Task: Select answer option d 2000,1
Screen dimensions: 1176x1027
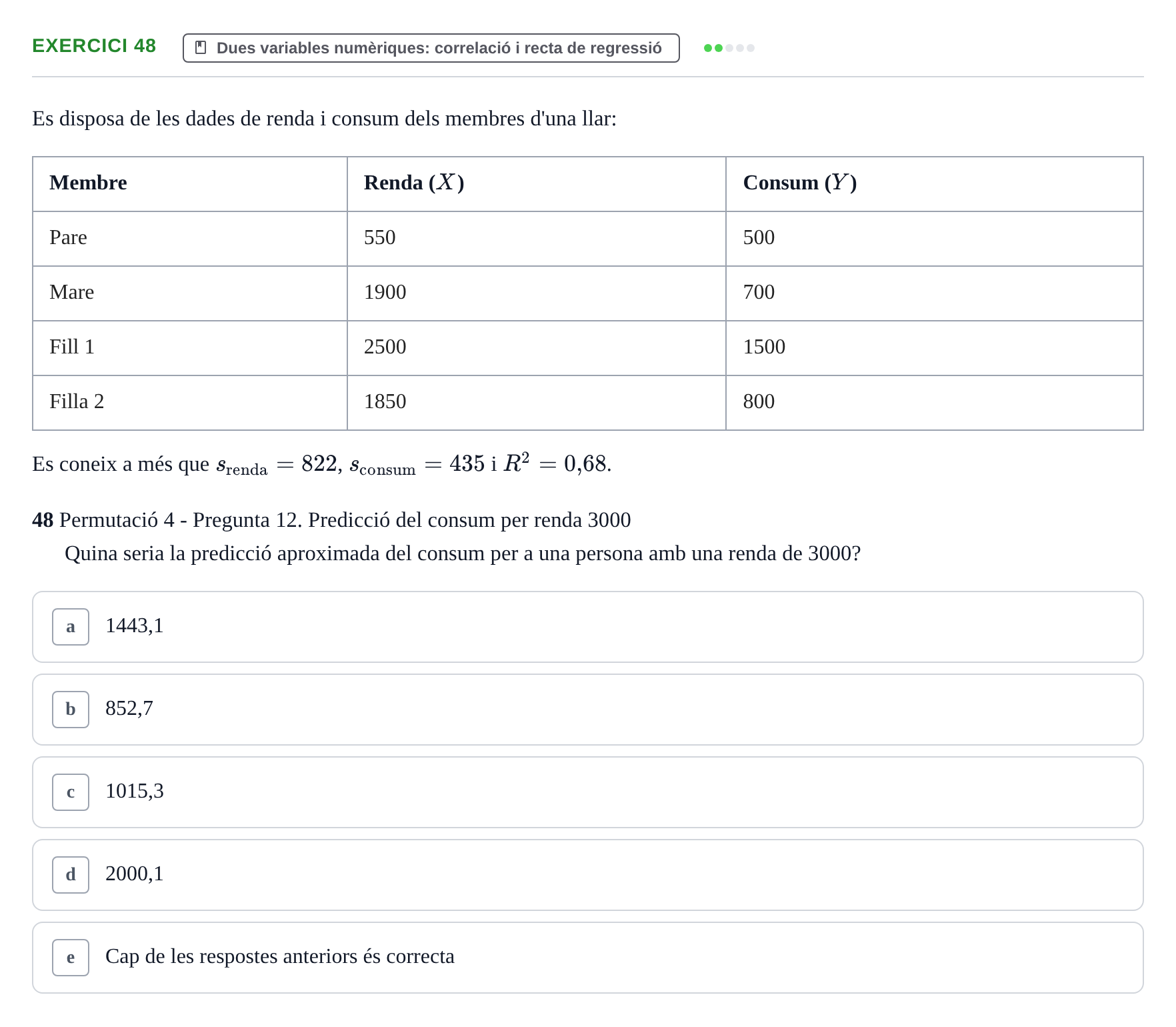Action: tap(588, 875)
